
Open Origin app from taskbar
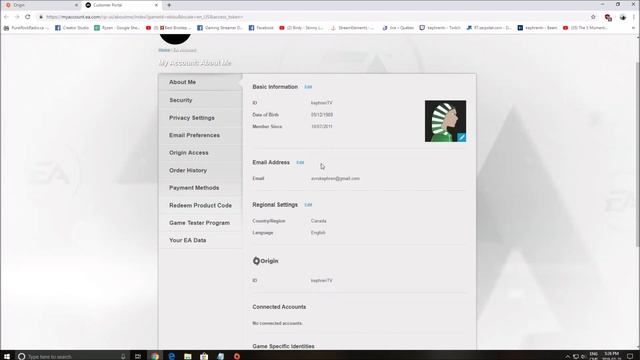coord(237,356)
